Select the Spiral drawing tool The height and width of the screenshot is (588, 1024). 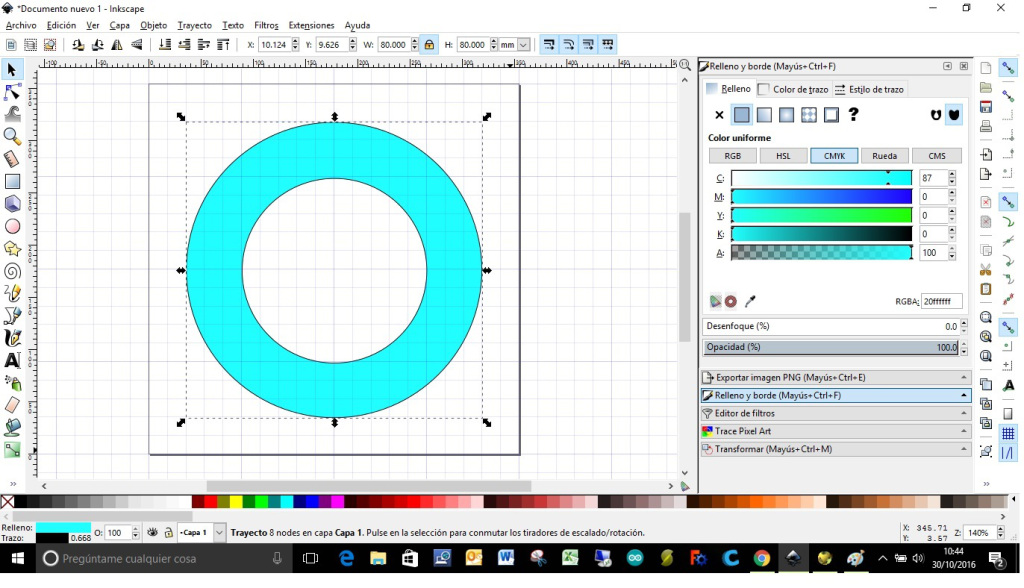point(12,271)
